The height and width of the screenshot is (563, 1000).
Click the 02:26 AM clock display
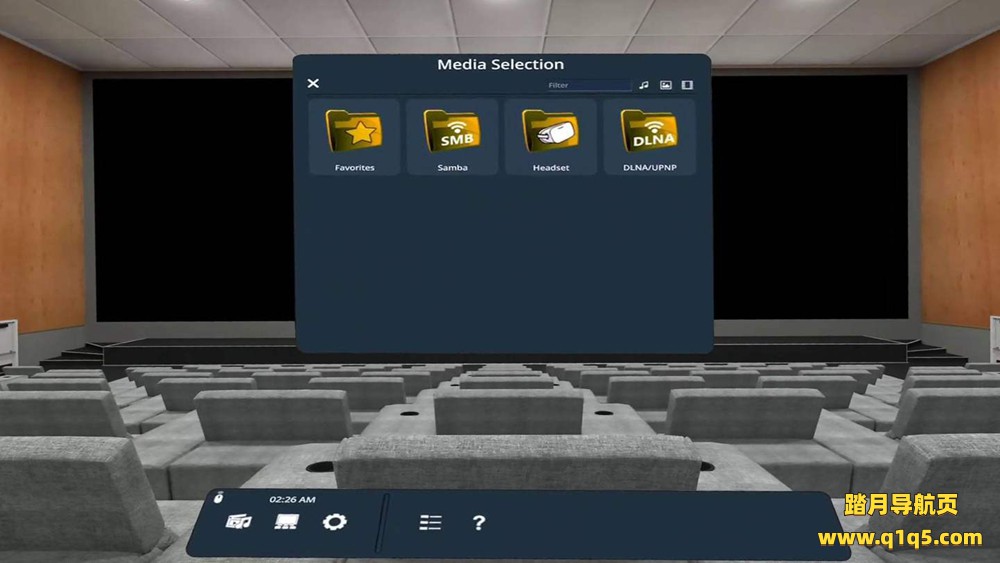click(x=292, y=499)
